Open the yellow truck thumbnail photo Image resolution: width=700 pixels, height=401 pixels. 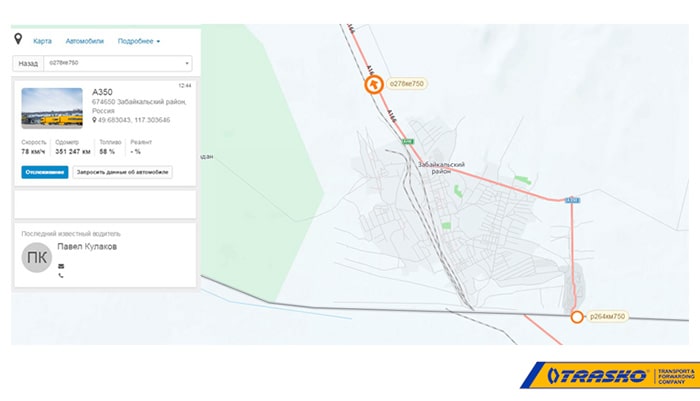[52, 108]
